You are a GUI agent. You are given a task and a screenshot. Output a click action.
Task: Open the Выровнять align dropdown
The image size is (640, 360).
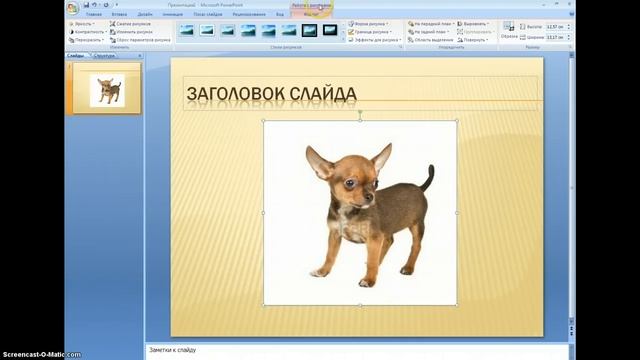coord(473,24)
